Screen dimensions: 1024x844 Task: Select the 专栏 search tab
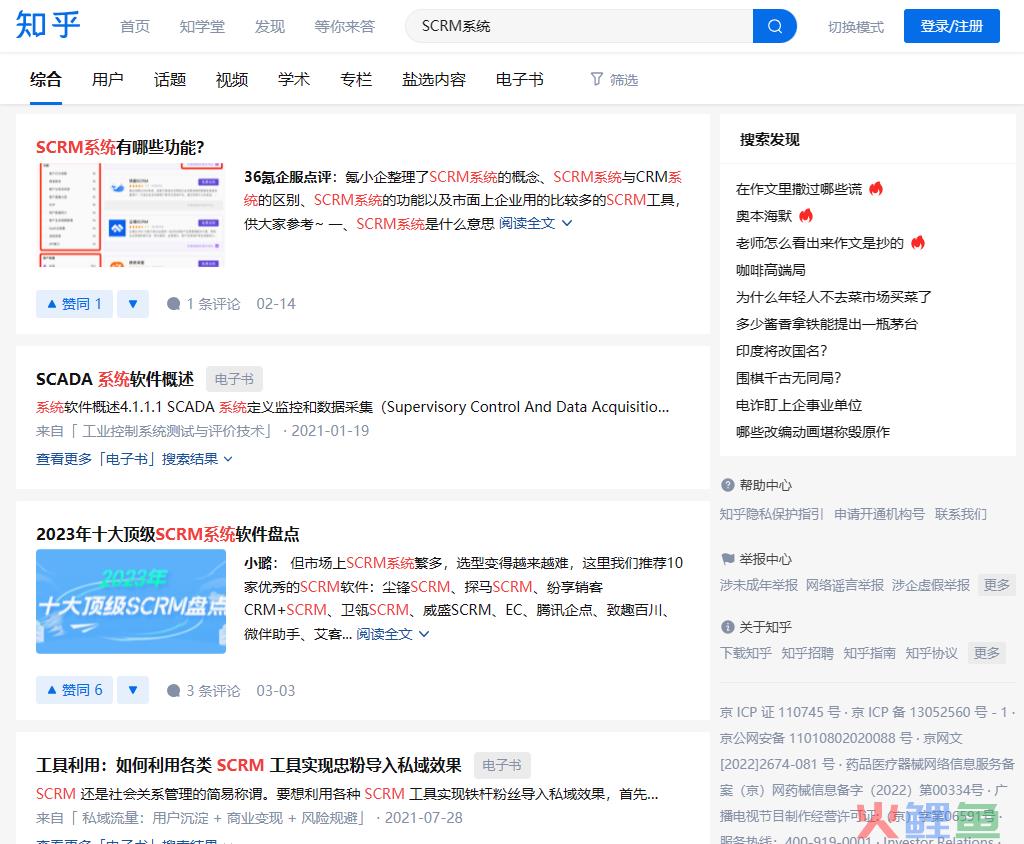(356, 80)
